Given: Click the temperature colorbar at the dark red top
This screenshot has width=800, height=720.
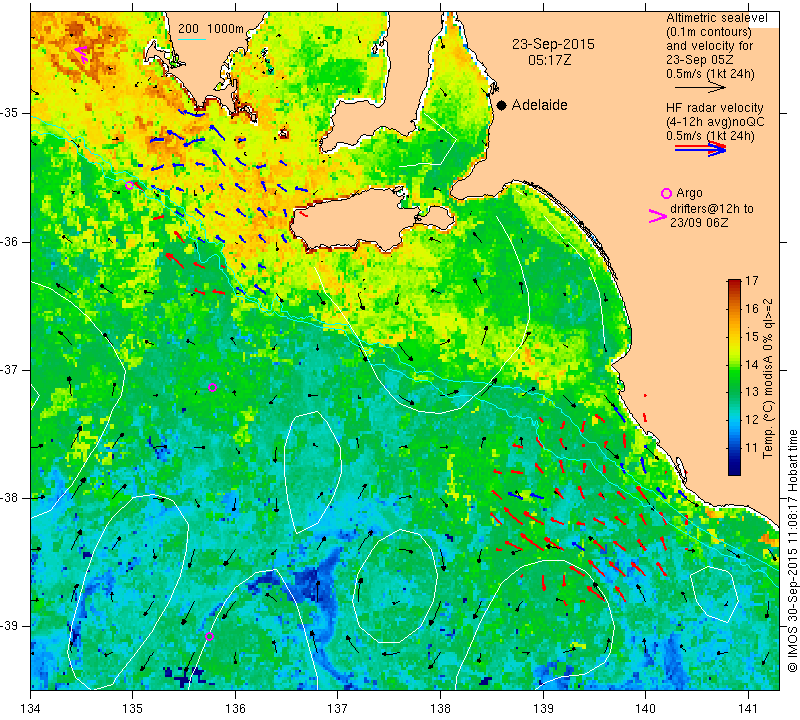Looking at the screenshot, I should (734, 282).
